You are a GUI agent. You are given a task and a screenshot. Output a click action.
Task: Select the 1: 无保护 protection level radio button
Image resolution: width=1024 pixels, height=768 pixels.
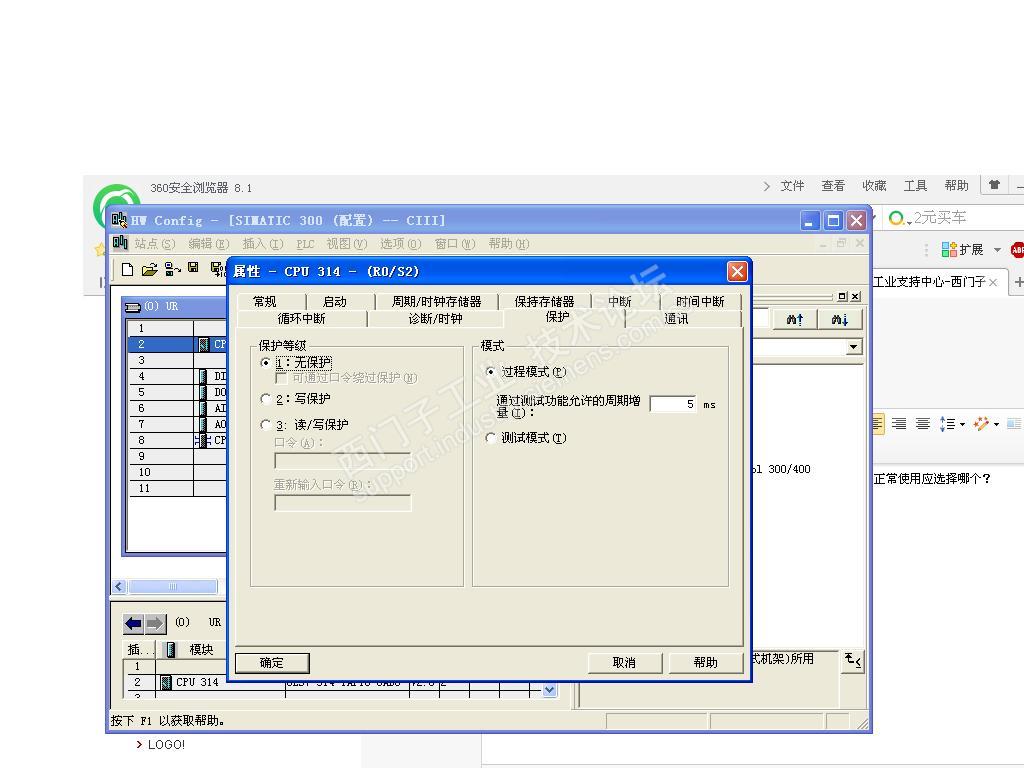(265, 362)
